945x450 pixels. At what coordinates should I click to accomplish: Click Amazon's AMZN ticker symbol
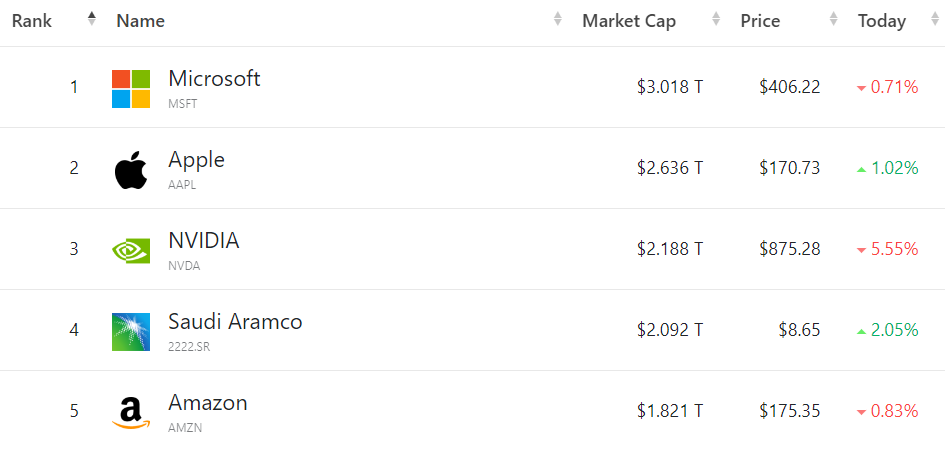[x=185, y=427]
